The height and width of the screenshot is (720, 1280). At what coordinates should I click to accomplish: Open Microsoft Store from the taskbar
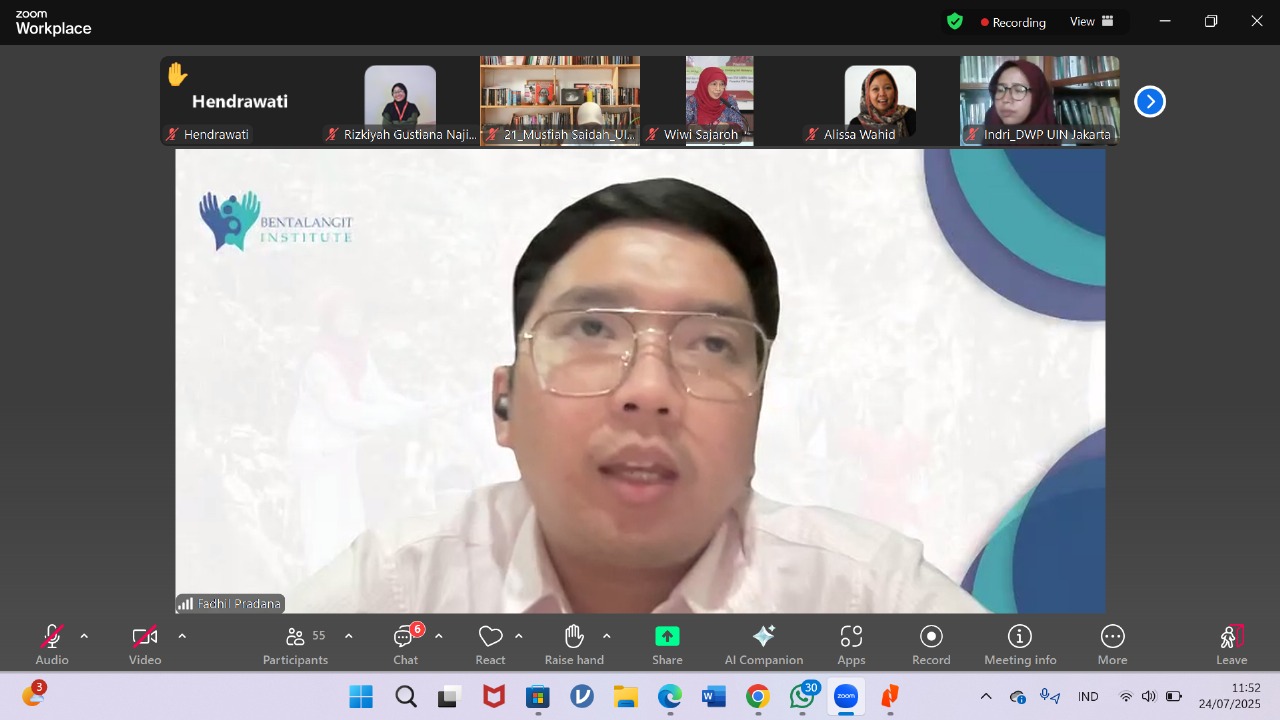click(538, 696)
